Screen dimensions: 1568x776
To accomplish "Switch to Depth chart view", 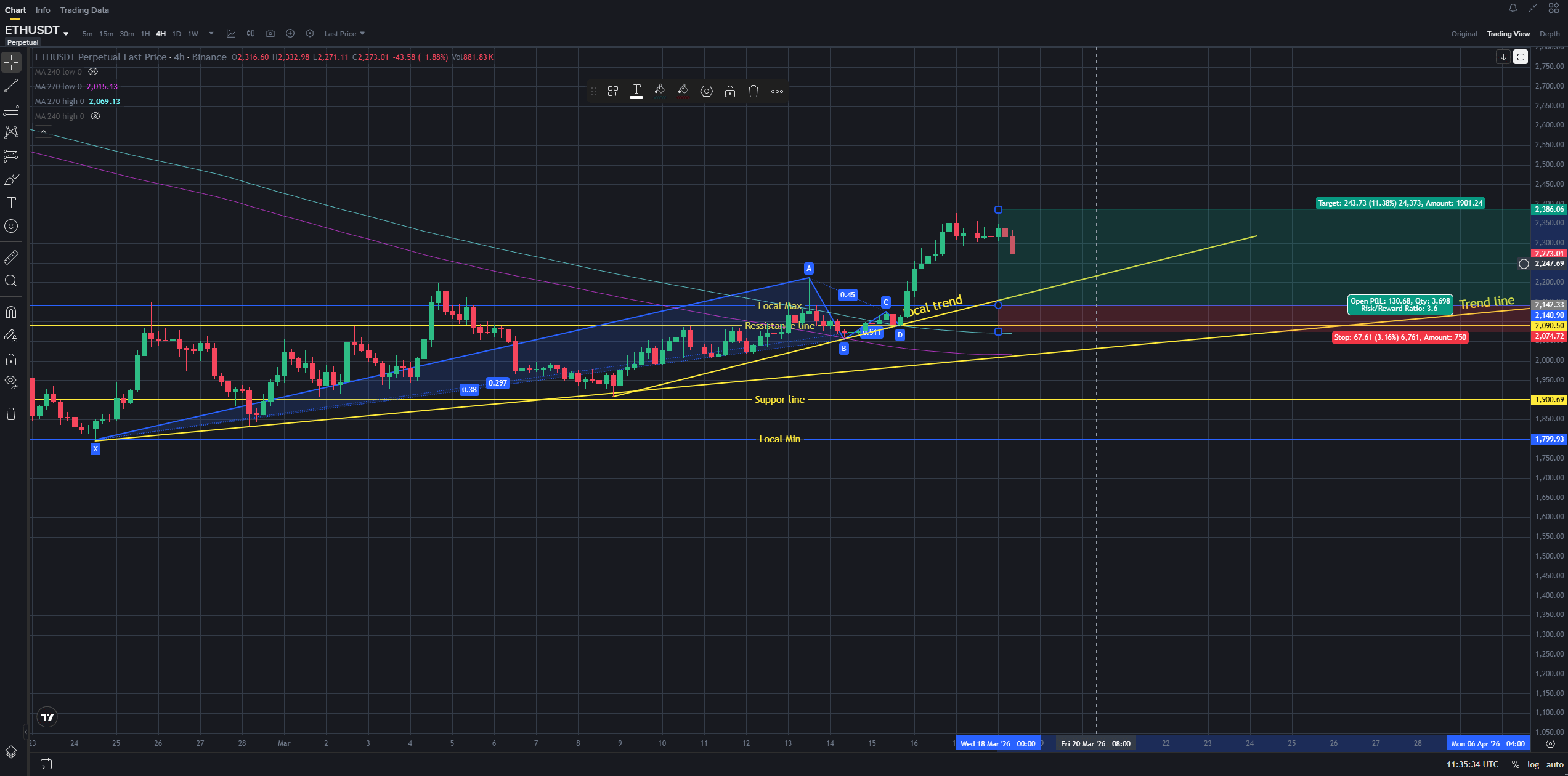I will (1549, 34).
